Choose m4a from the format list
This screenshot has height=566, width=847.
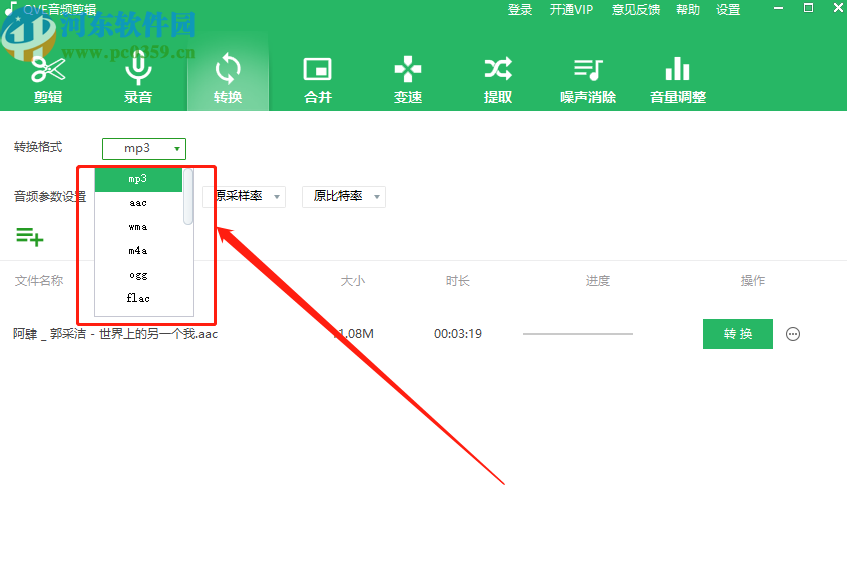point(138,251)
